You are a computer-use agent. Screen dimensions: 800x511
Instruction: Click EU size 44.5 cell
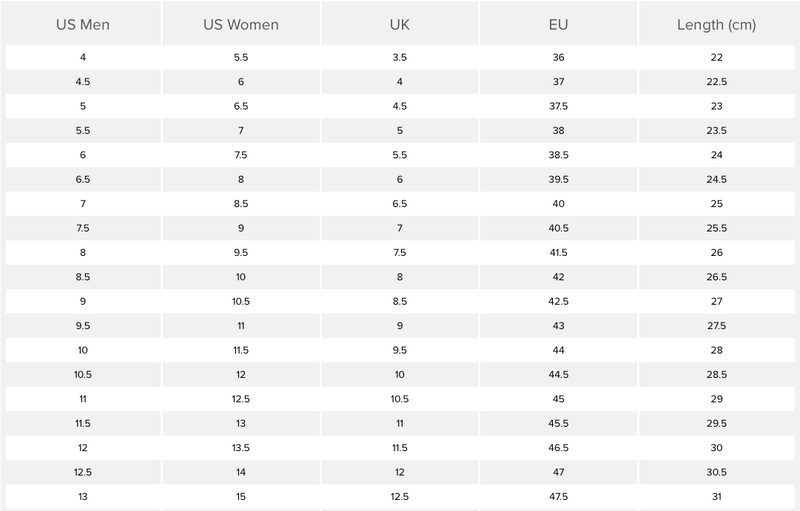(558, 374)
